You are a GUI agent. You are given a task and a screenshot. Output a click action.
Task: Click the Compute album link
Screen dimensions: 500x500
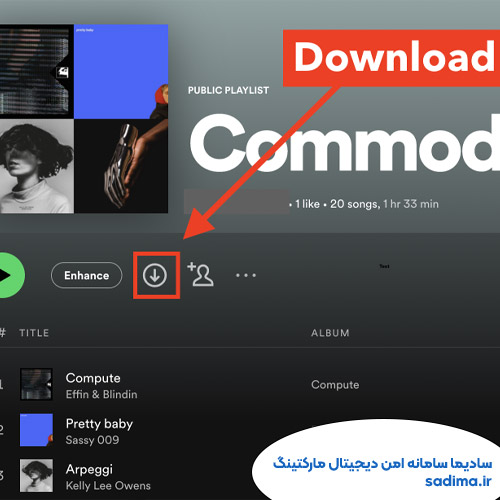tap(335, 385)
